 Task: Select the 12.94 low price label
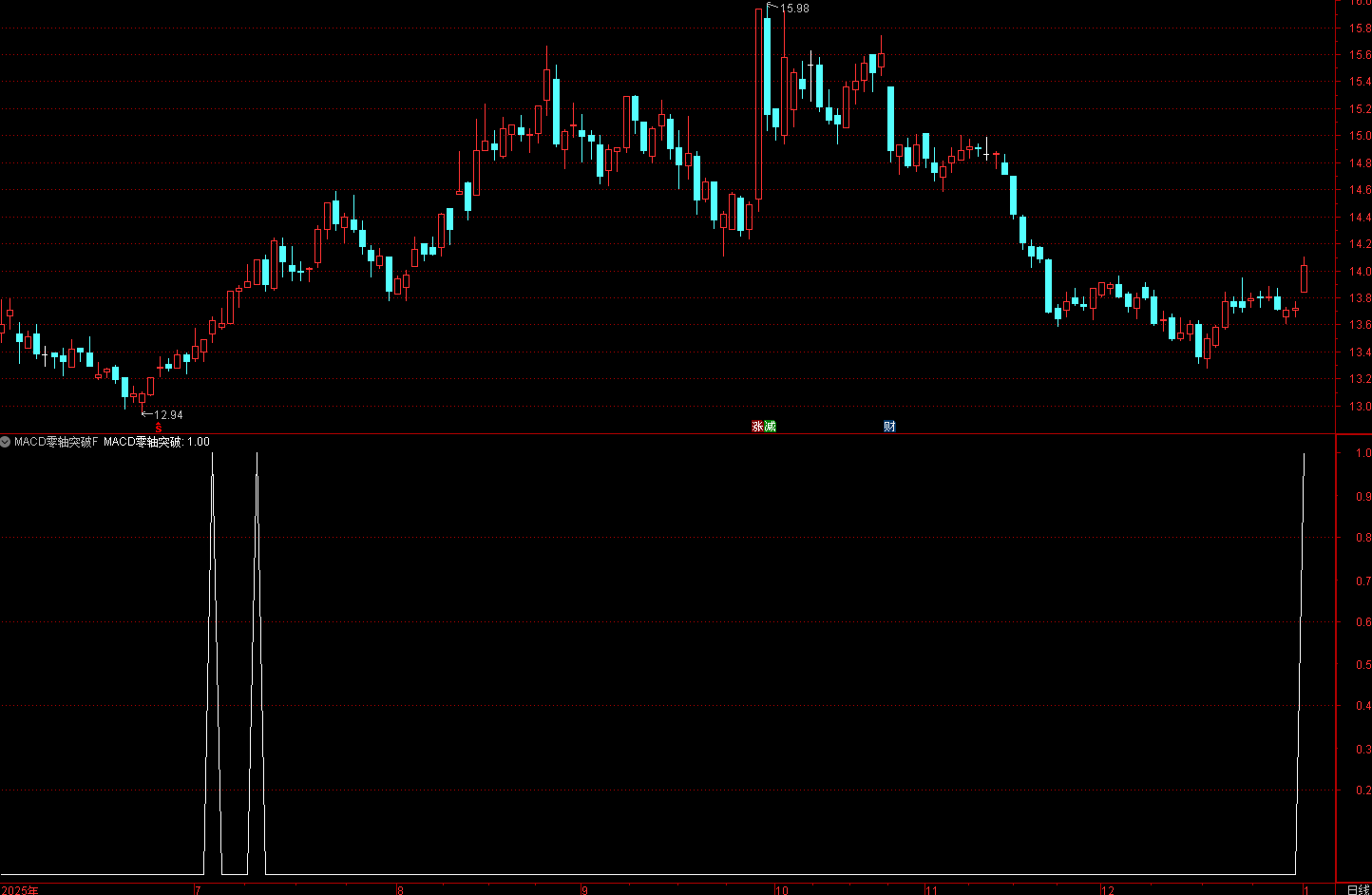pos(168,415)
